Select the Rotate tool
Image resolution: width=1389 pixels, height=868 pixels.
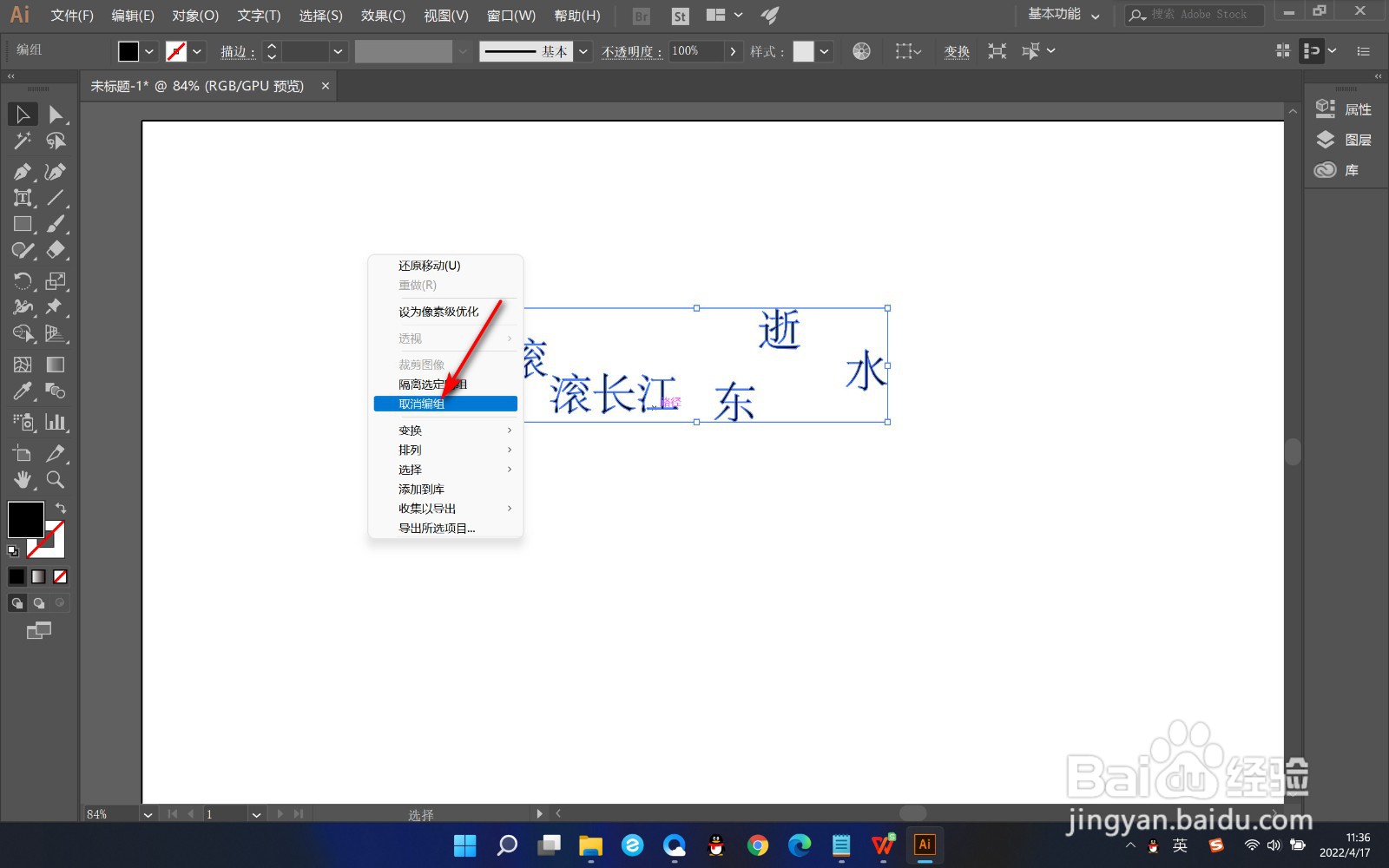[x=23, y=281]
